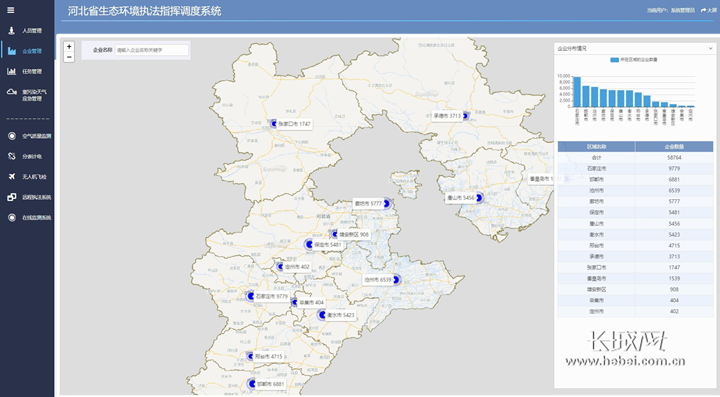Zoom out the map with minus button
Viewport: 720px width, 397px height.
pyautogui.click(x=69, y=57)
